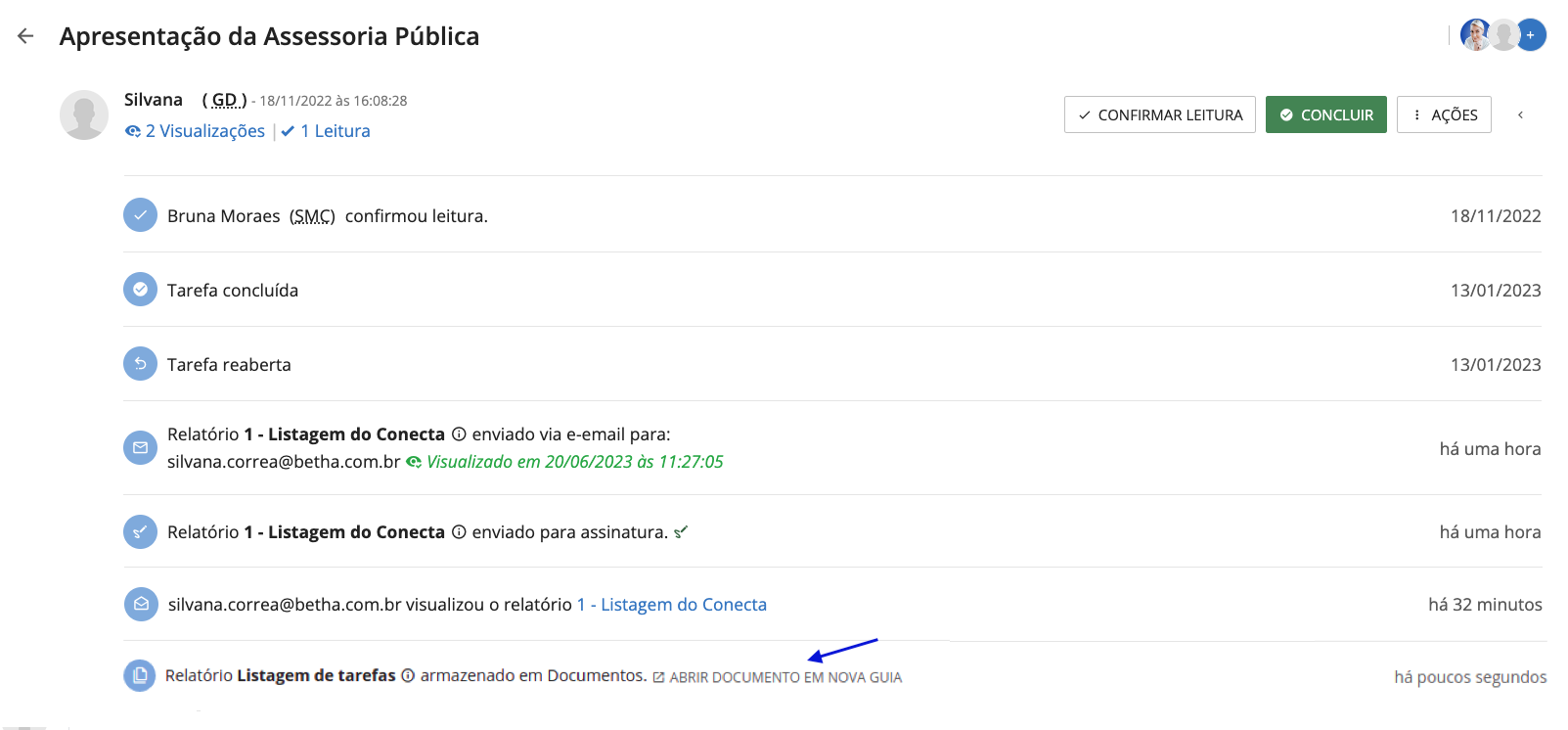
Task: Click the signature icon for enviado para assinatura
Action: click(140, 532)
